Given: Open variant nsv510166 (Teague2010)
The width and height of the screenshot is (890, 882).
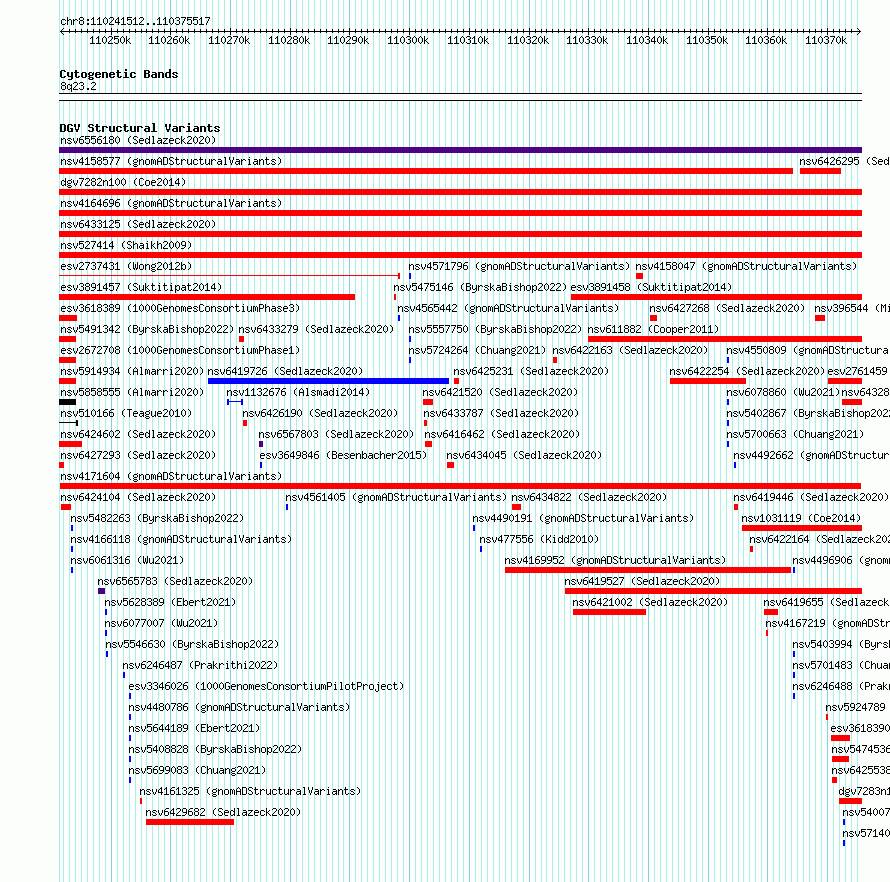Looking at the screenshot, I should [126, 413].
